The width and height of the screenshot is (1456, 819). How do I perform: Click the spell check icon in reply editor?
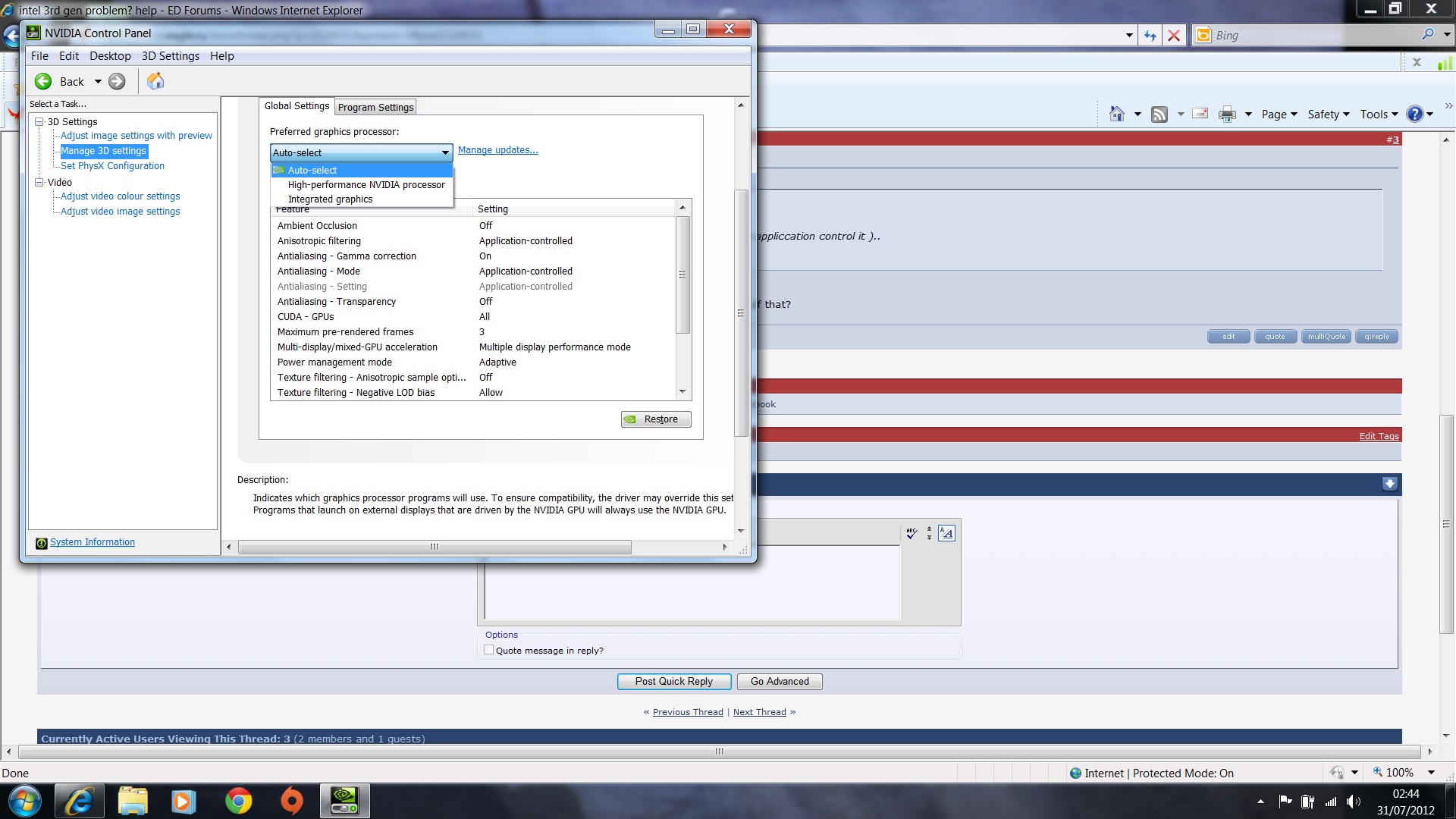(x=912, y=533)
